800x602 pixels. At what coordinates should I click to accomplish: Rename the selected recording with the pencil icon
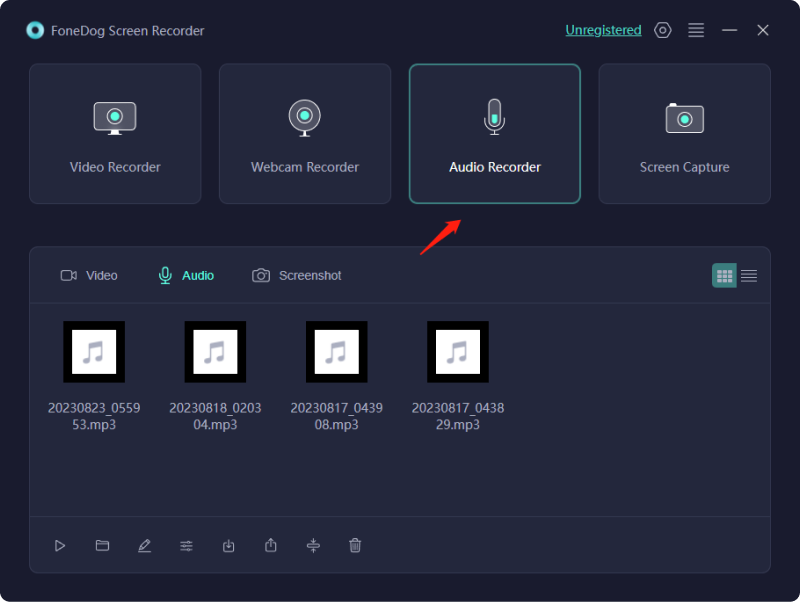[144, 546]
